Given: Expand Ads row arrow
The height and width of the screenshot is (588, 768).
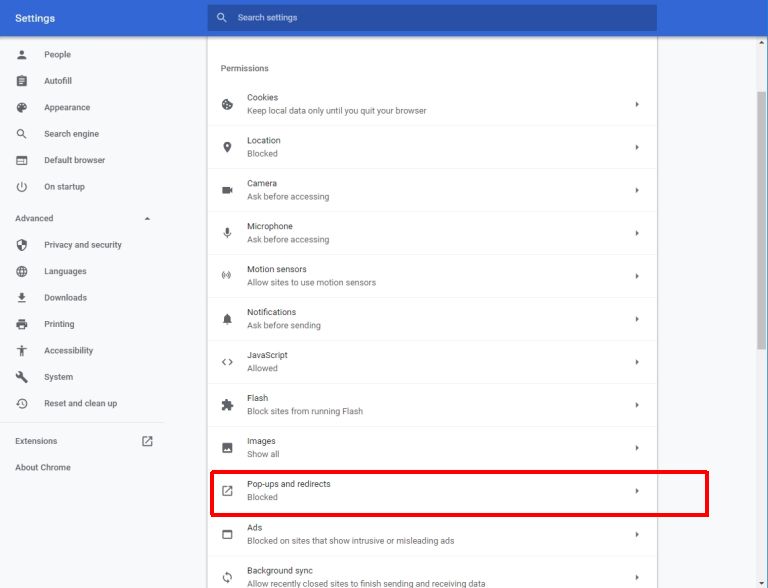Looking at the screenshot, I should [x=637, y=534].
